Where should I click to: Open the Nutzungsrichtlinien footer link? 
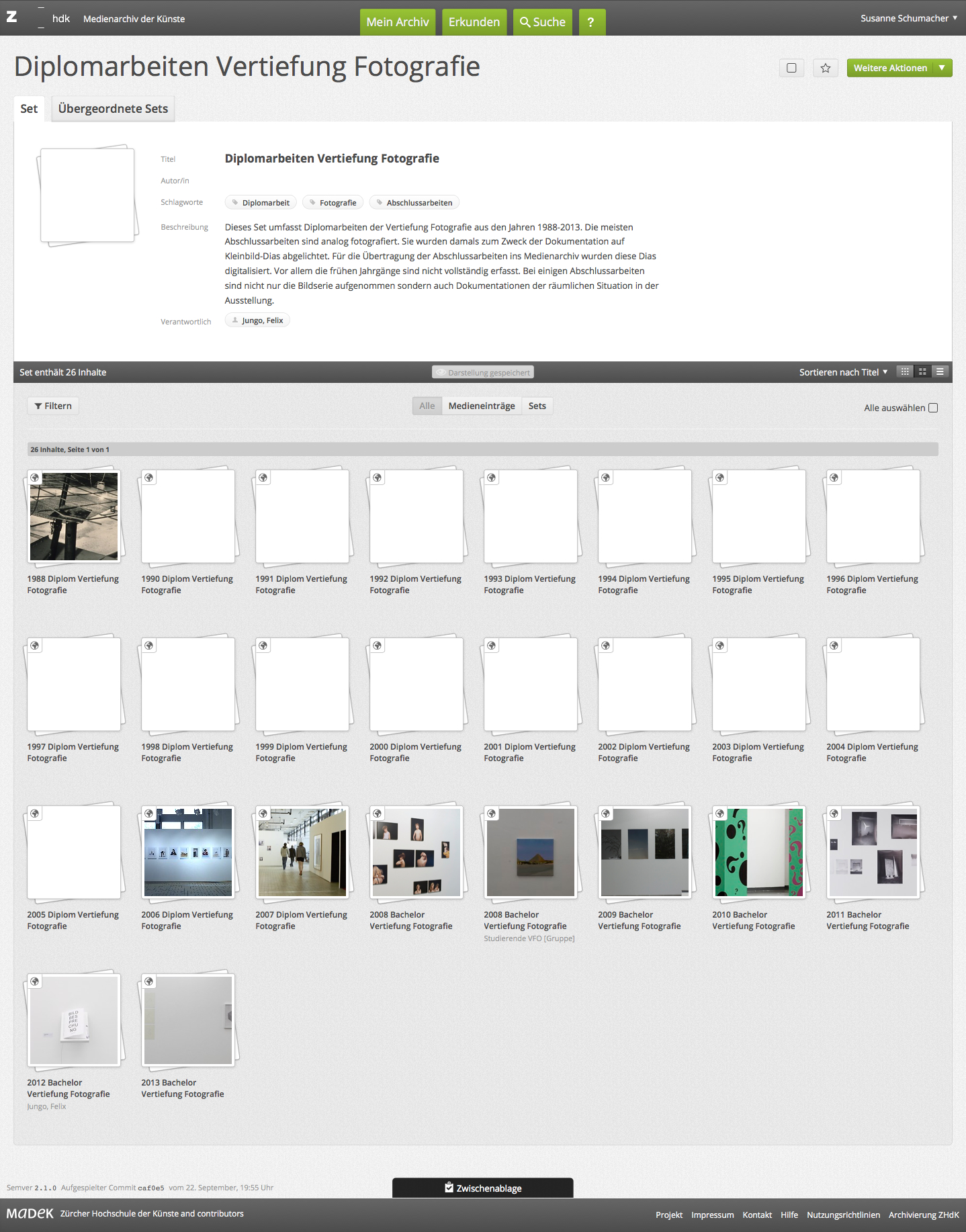point(843,1215)
